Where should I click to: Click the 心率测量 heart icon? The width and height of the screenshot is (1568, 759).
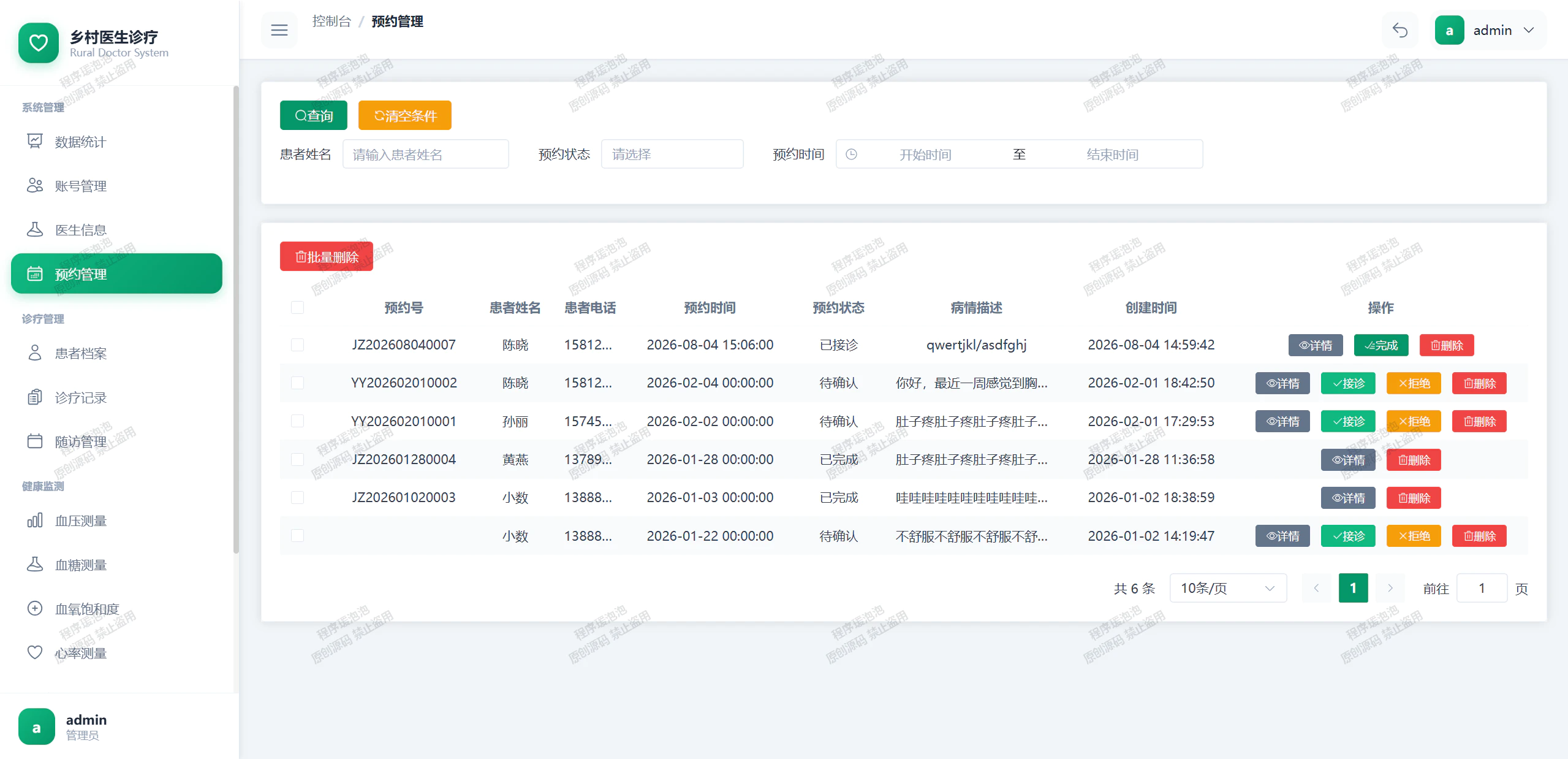pyautogui.click(x=35, y=652)
